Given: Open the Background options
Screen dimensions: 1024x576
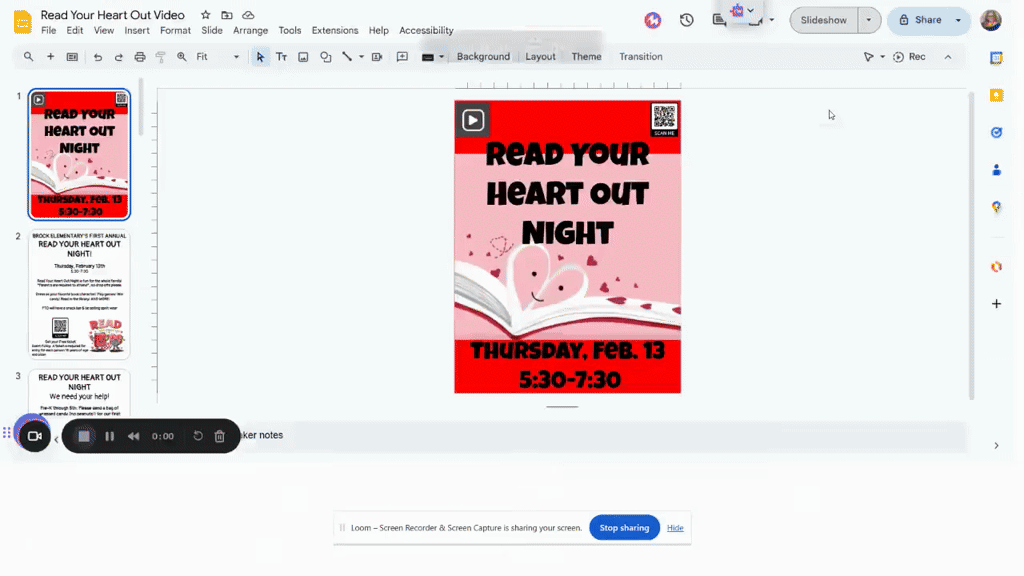Looking at the screenshot, I should coord(483,57).
